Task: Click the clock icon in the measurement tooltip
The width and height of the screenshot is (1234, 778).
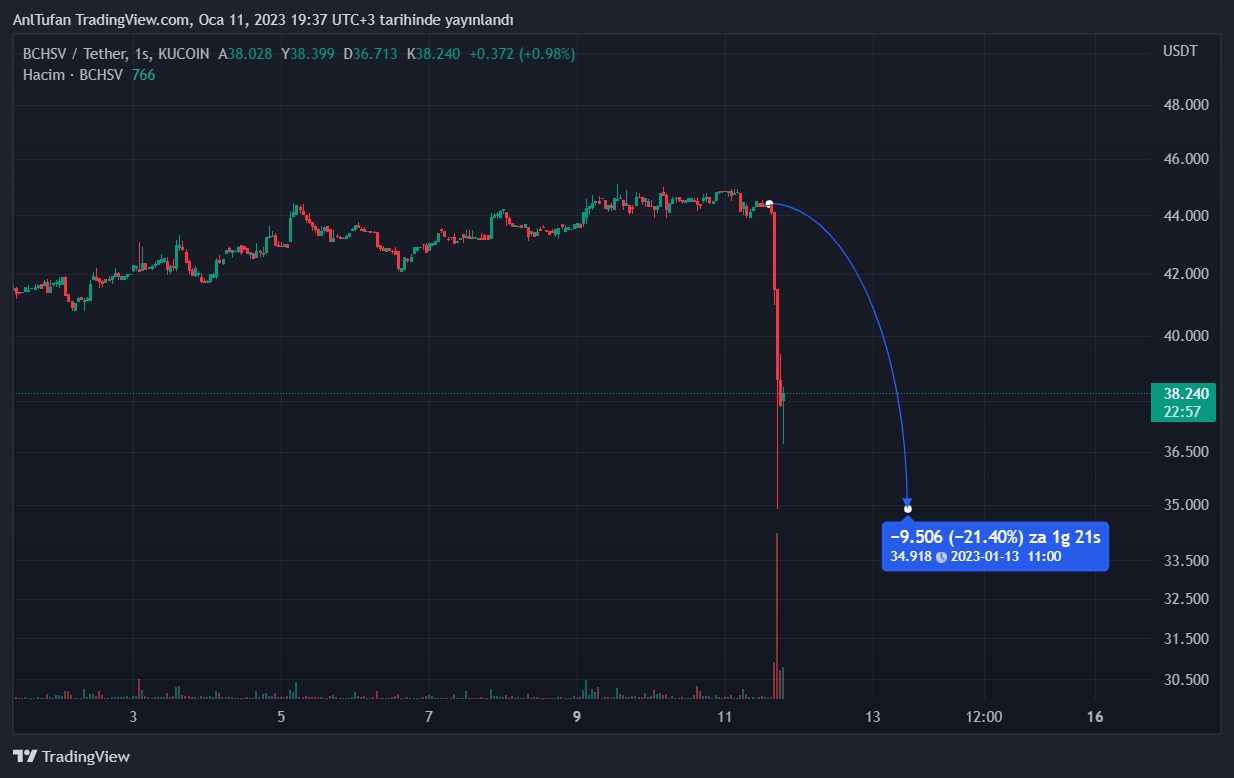Action: [x=941, y=556]
